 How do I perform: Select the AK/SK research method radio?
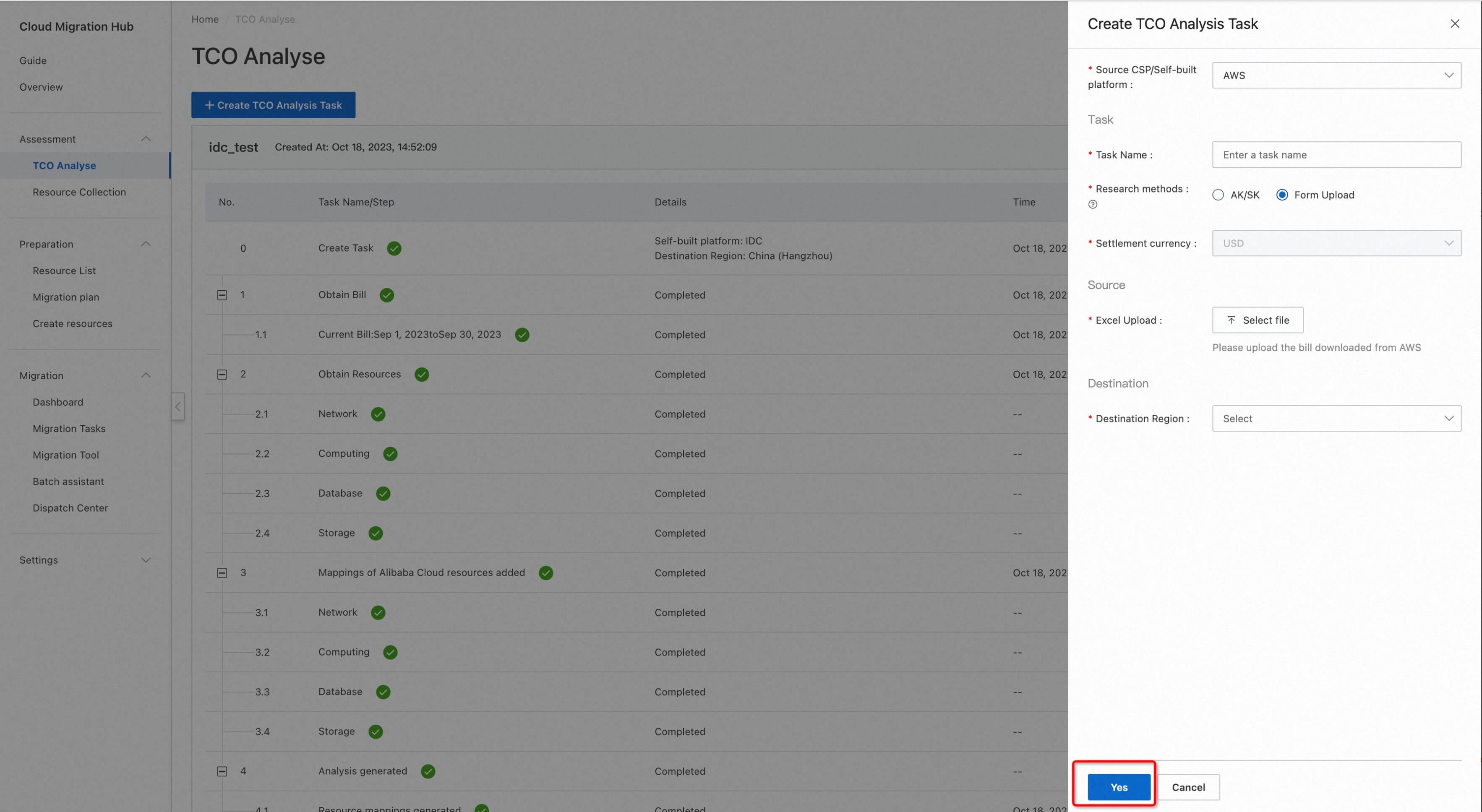[1218, 195]
